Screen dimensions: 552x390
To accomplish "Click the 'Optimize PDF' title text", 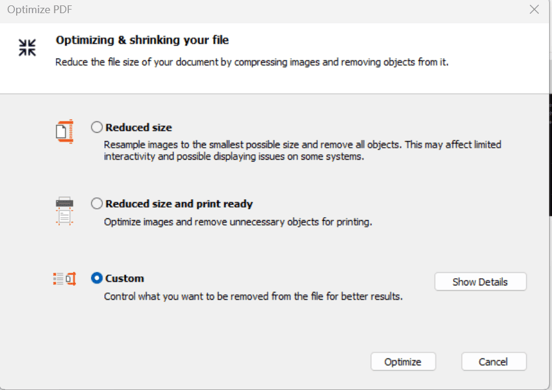I will point(39,10).
